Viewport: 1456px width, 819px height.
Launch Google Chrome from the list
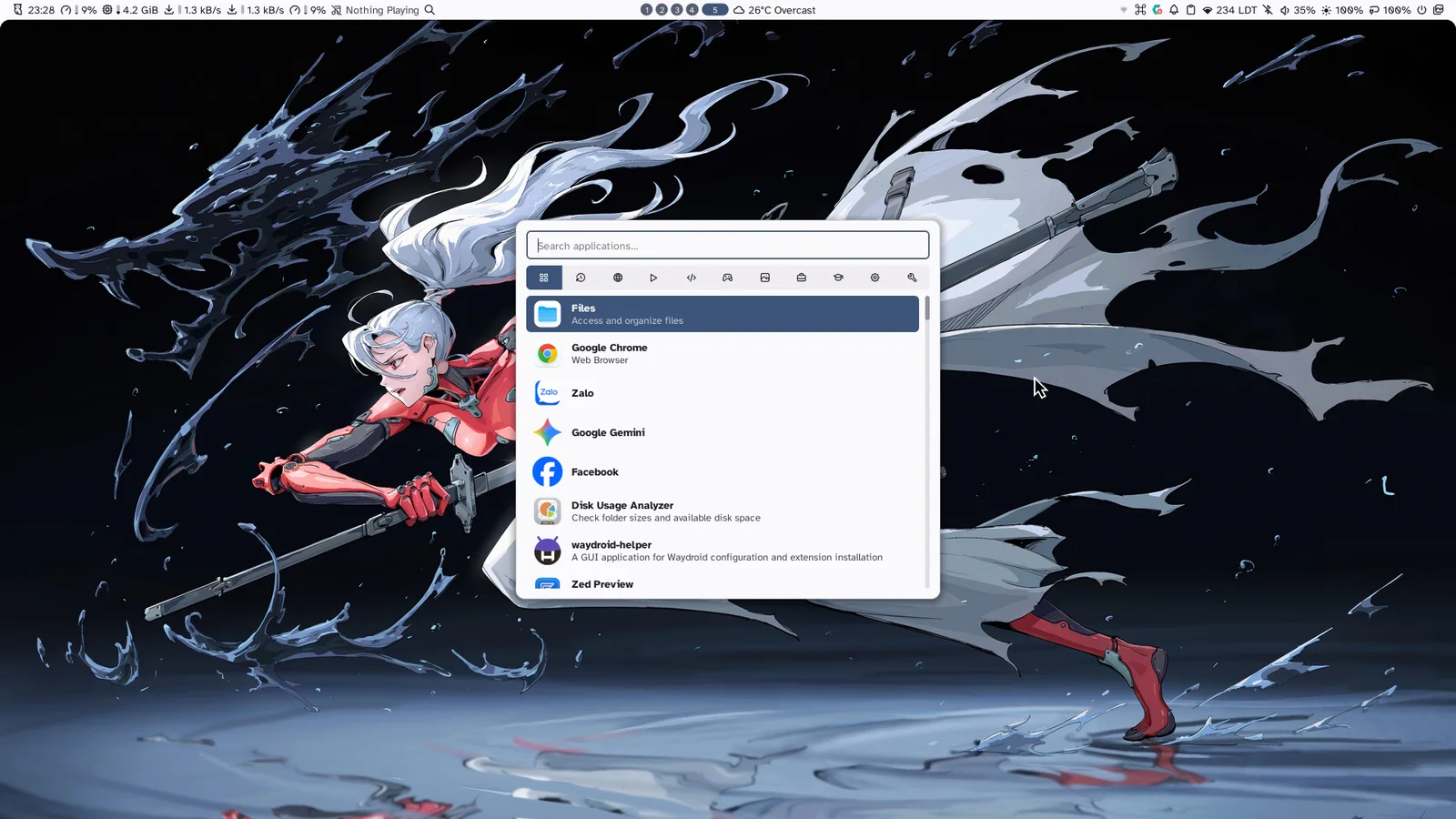click(x=723, y=353)
